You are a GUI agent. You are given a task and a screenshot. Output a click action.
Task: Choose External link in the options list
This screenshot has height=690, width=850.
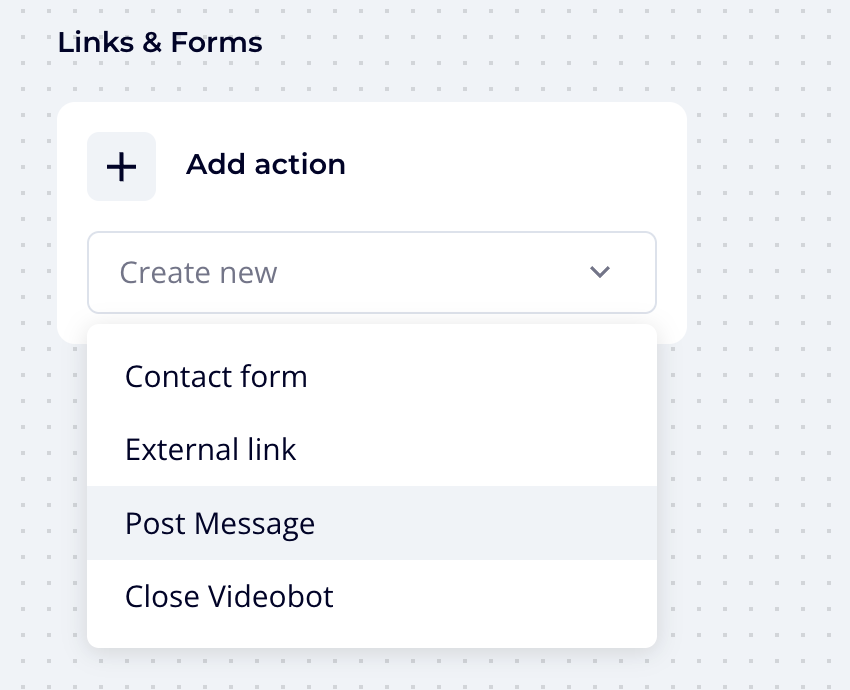click(210, 450)
